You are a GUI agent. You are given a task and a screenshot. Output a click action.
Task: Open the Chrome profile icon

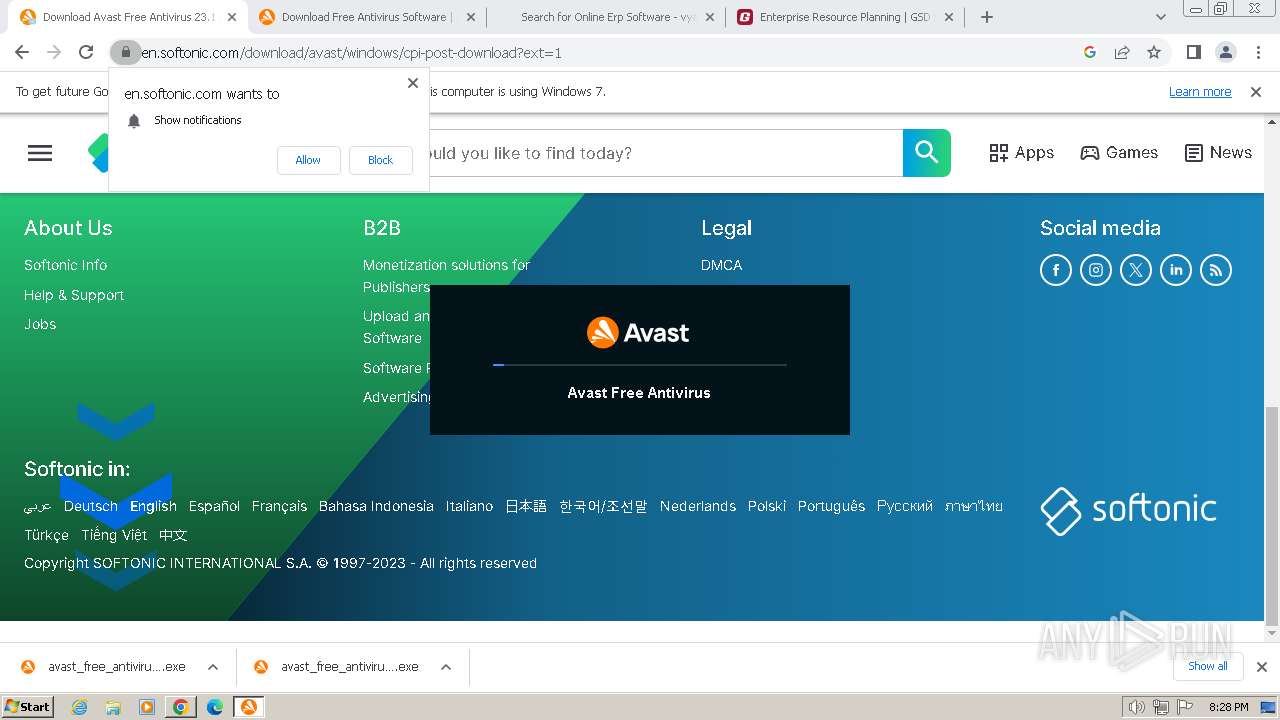[x=1226, y=52]
